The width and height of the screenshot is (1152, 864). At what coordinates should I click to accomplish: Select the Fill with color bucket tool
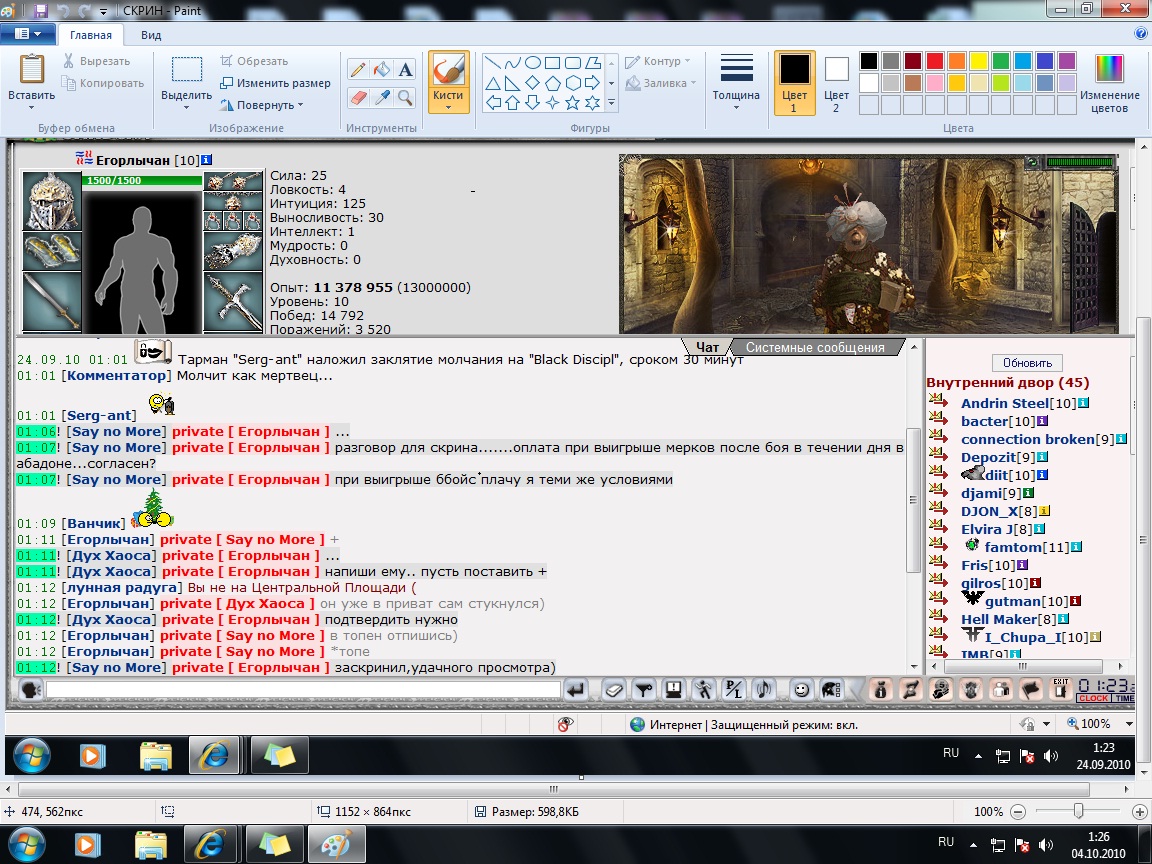click(x=381, y=70)
